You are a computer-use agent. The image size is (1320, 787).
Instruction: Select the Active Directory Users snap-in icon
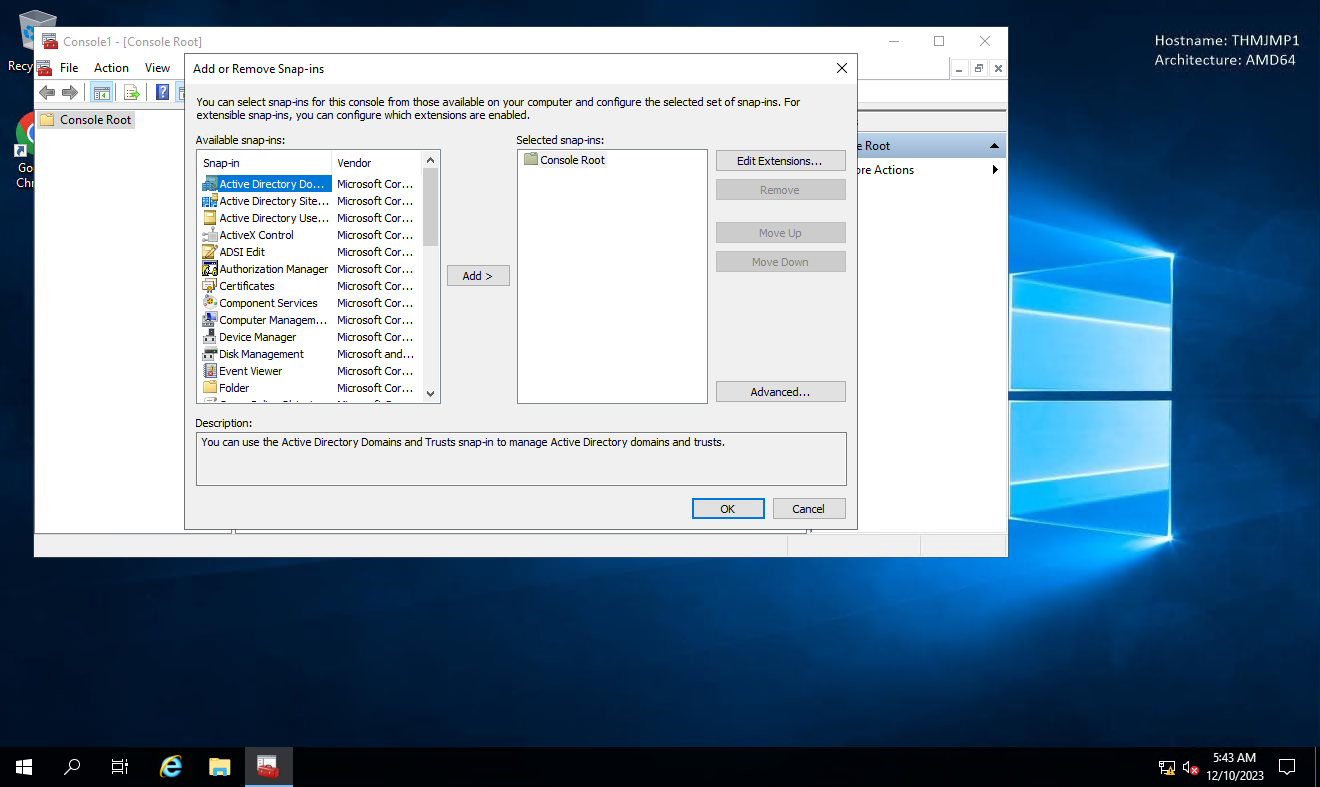(x=210, y=218)
